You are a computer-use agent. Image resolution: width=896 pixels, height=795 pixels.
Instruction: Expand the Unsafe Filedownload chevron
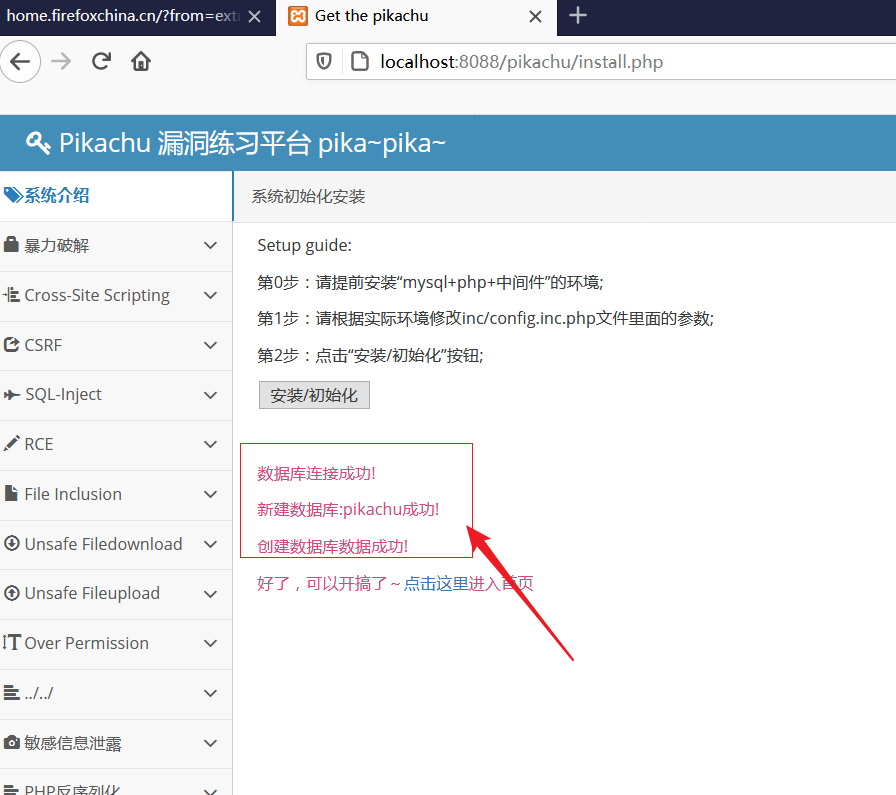(210, 544)
